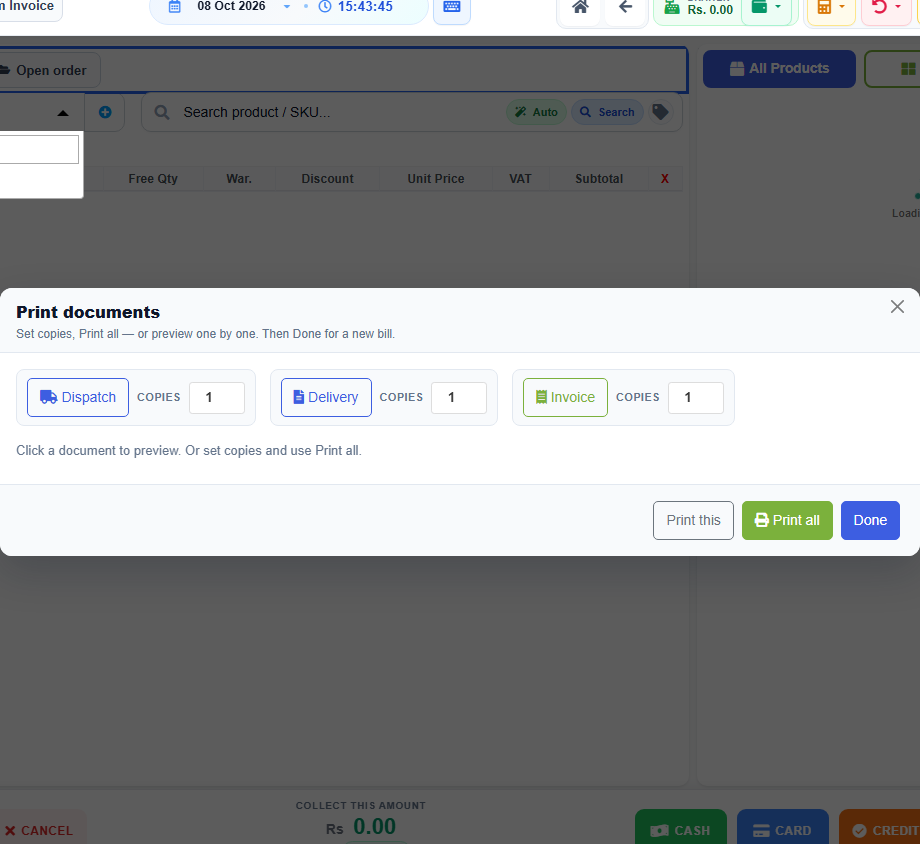
Task: Click the Discount column header
Action: 327,178
